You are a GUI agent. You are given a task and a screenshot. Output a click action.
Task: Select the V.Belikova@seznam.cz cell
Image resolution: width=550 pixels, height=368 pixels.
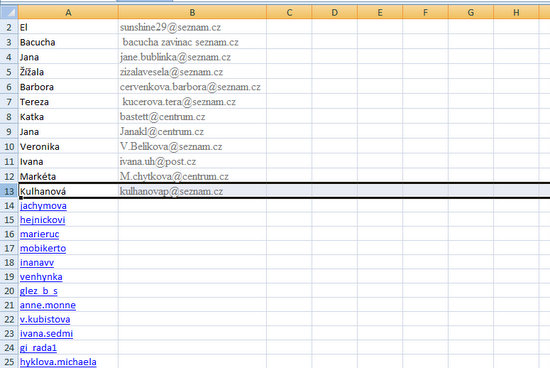pyautogui.click(x=192, y=146)
